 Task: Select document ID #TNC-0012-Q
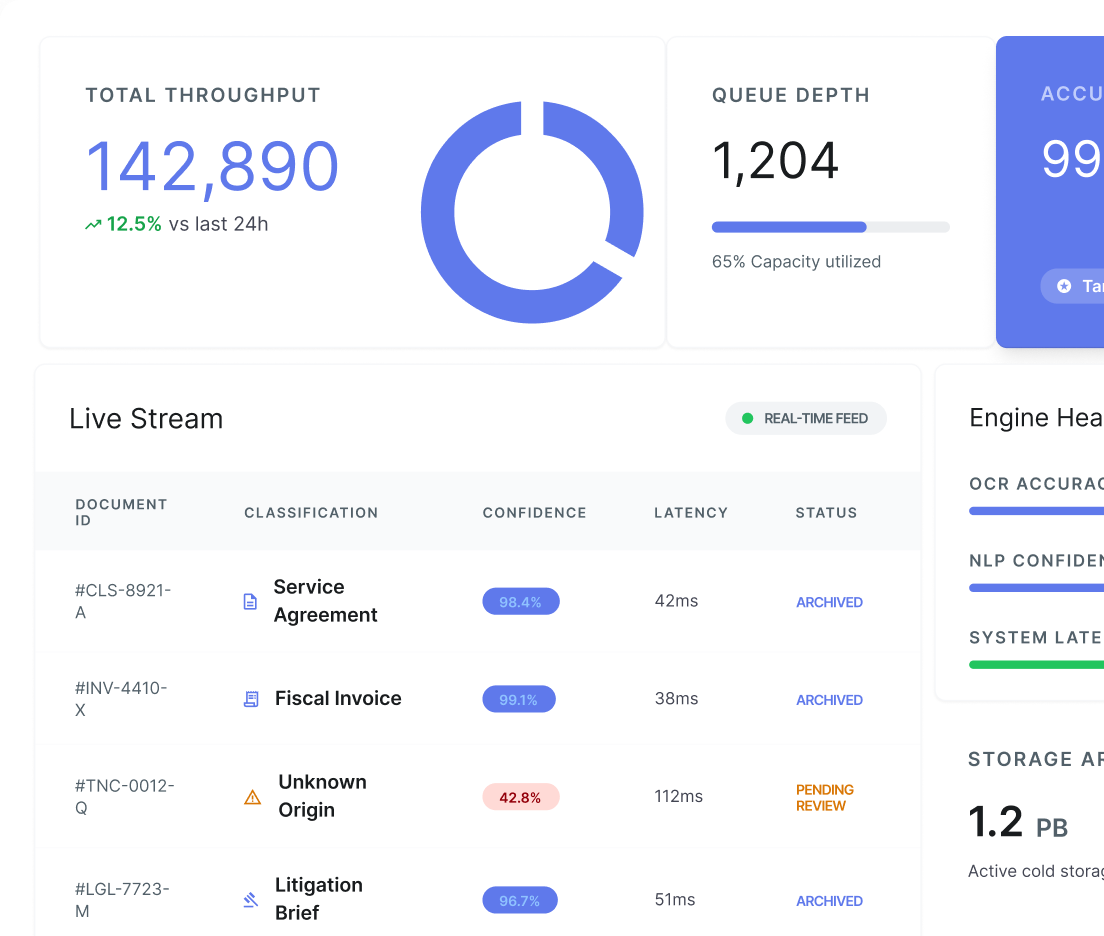[x=125, y=797]
